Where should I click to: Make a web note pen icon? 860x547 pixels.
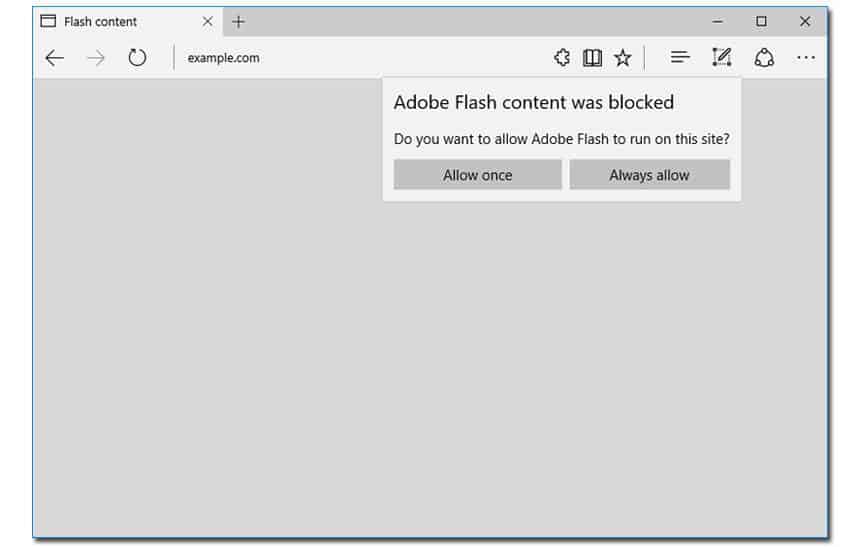722,57
